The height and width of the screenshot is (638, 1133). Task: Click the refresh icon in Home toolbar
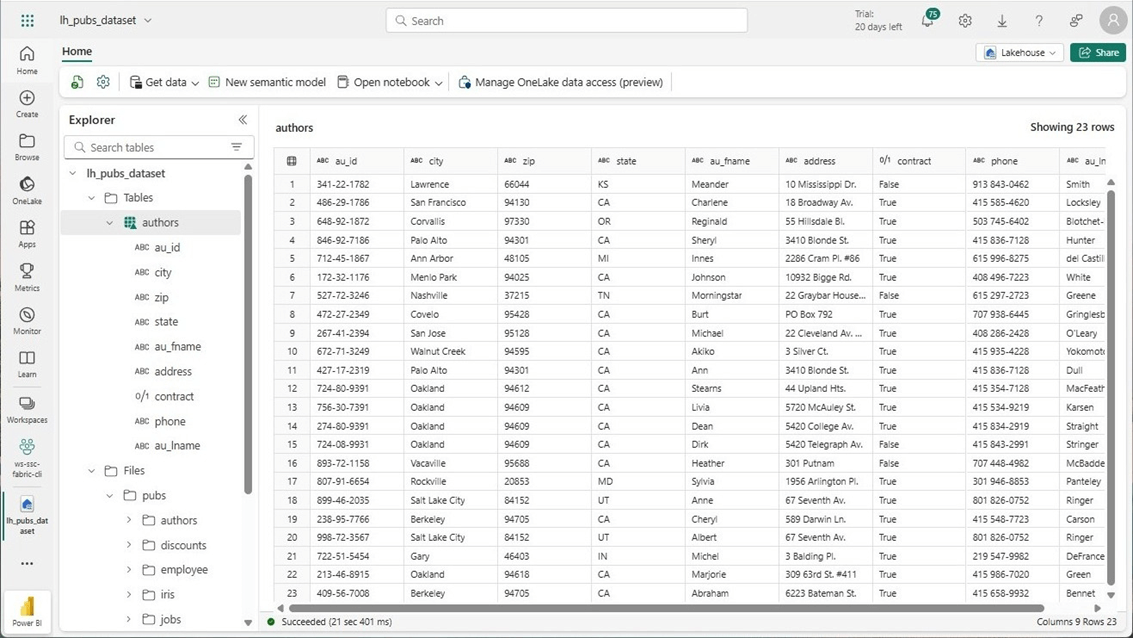click(77, 82)
